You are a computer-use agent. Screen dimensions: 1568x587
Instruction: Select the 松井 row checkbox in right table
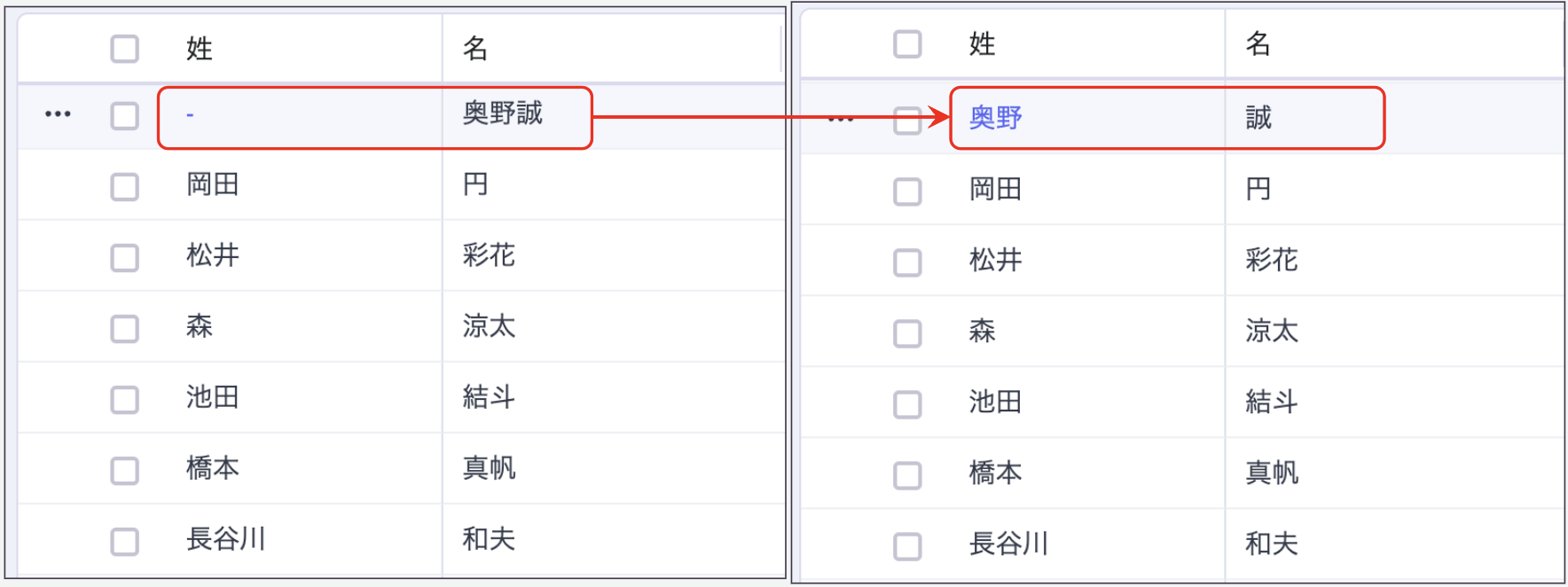907,262
